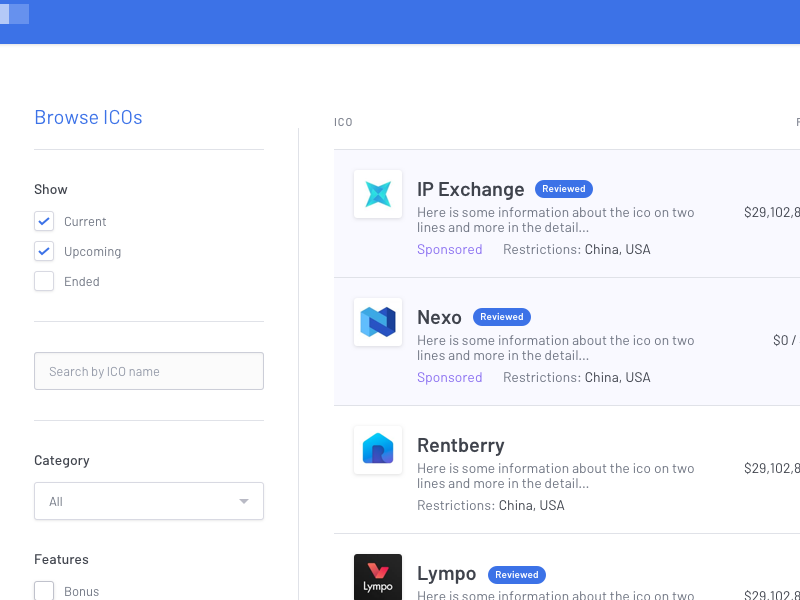The width and height of the screenshot is (800, 600).
Task: Click the Category dropdown arrow
Action: pyautogui.click(x=244, y=501)
